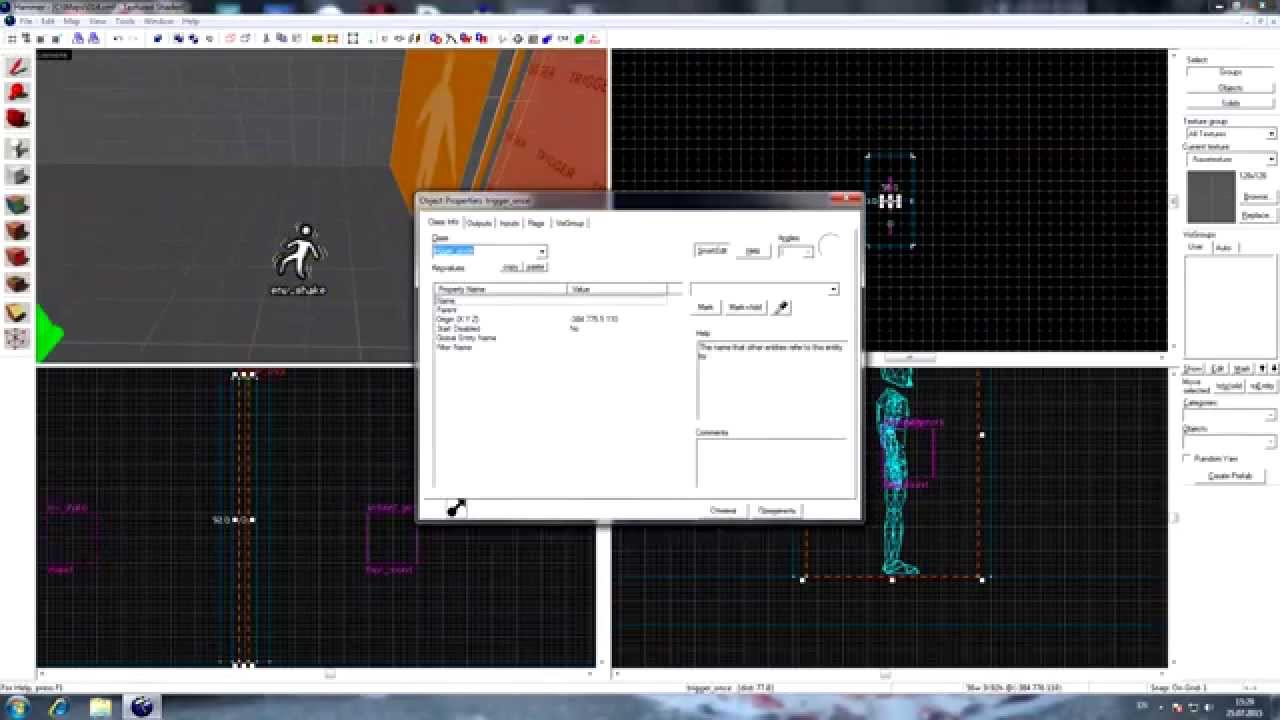Click the Ungroup objects toolbar icon
The image size is (1280, 720).
(193, 39)
